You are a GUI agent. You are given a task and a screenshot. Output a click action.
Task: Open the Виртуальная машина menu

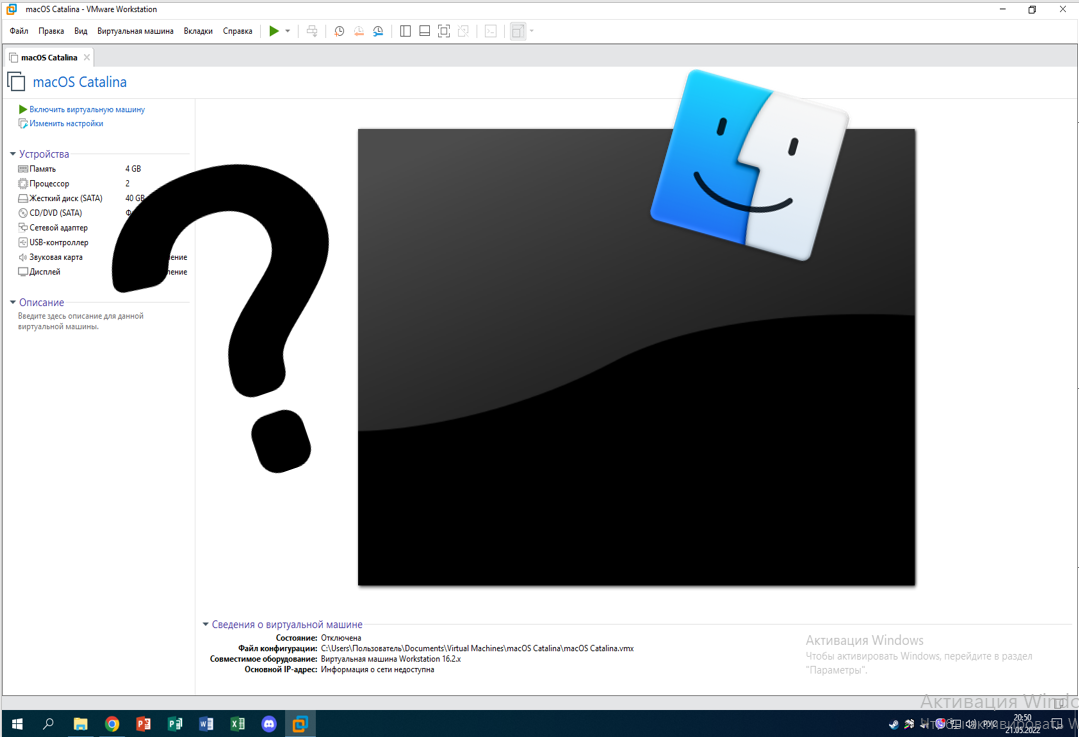click(x=135, y=31)
